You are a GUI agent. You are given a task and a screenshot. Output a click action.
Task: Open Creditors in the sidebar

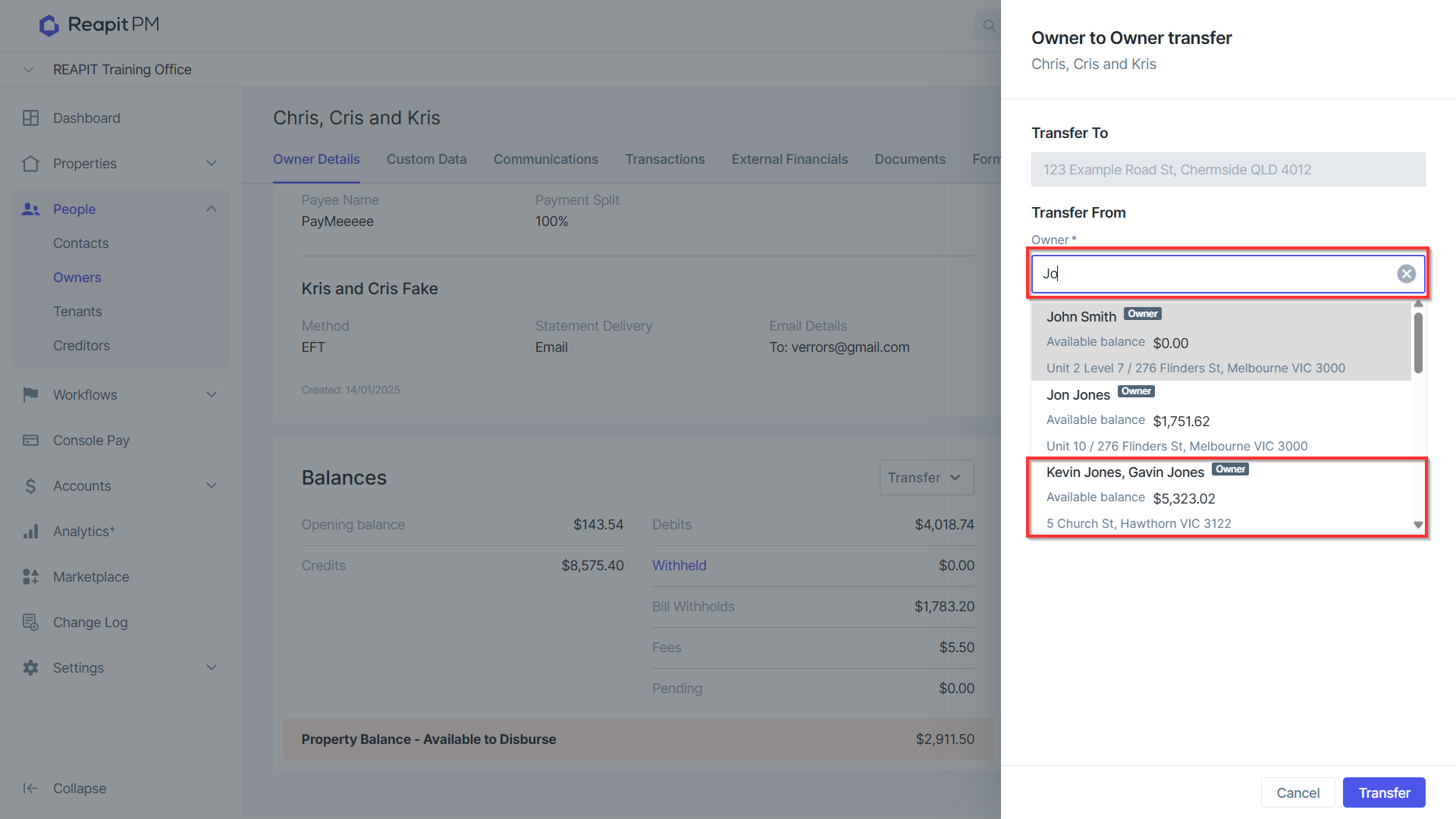coord(82,346)
